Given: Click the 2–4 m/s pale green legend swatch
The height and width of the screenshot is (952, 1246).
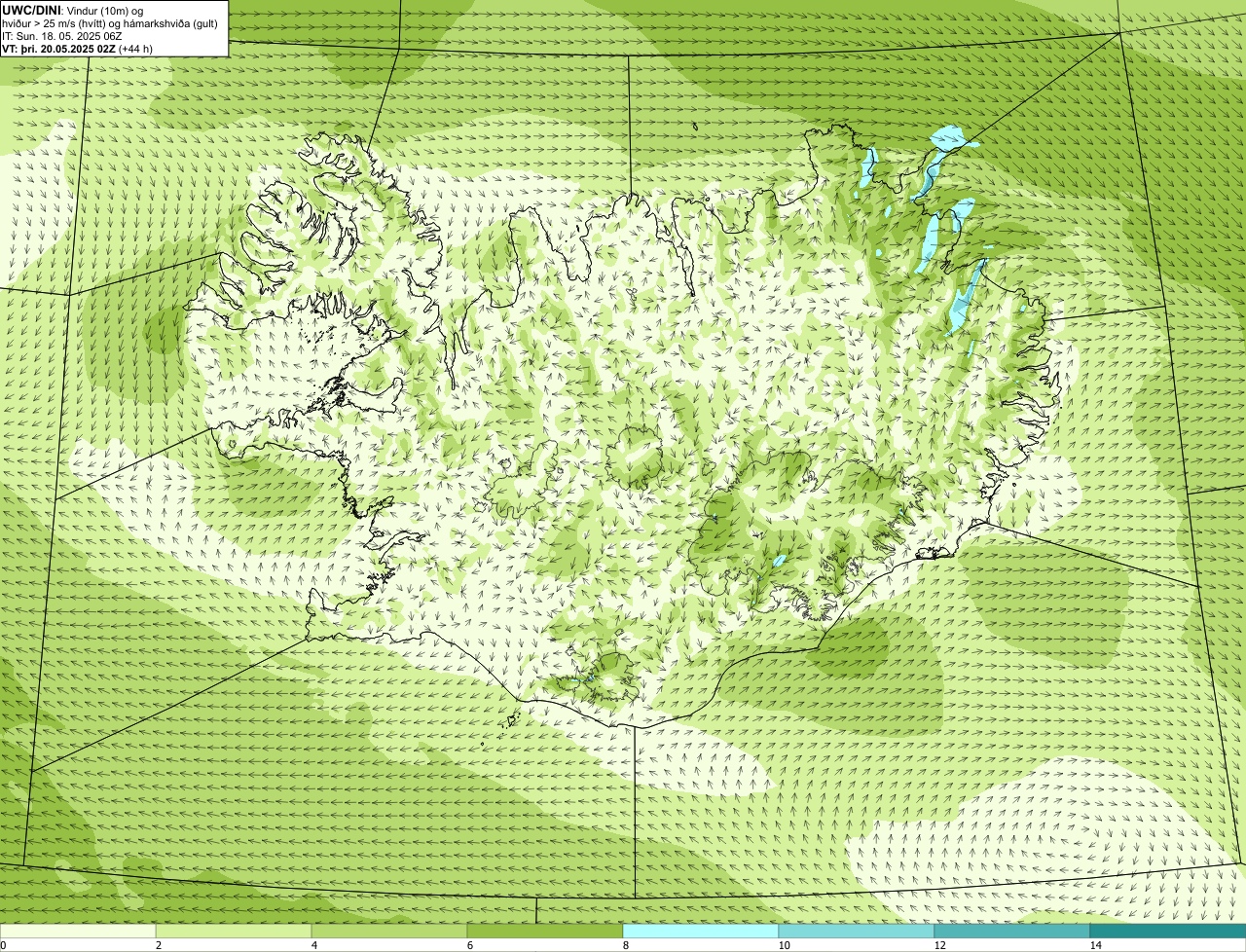Looking at the screenshot, I should click(x=234, y=931).
